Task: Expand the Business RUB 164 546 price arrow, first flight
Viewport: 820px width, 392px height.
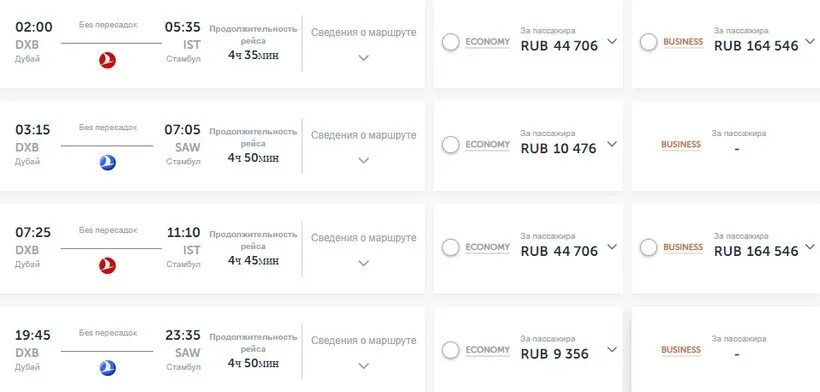Action: tap(810, 41)
